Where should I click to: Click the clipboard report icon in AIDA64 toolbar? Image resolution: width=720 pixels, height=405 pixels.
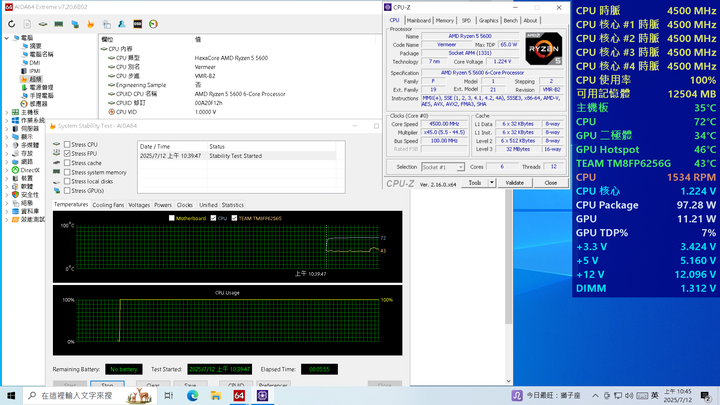(x=107, y=24)
